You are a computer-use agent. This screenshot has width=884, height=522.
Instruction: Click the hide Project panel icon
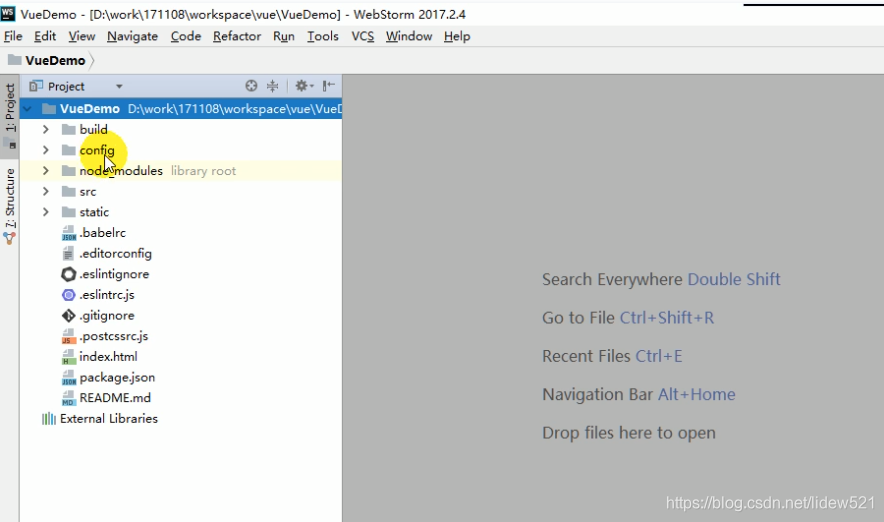click(328, 86)
